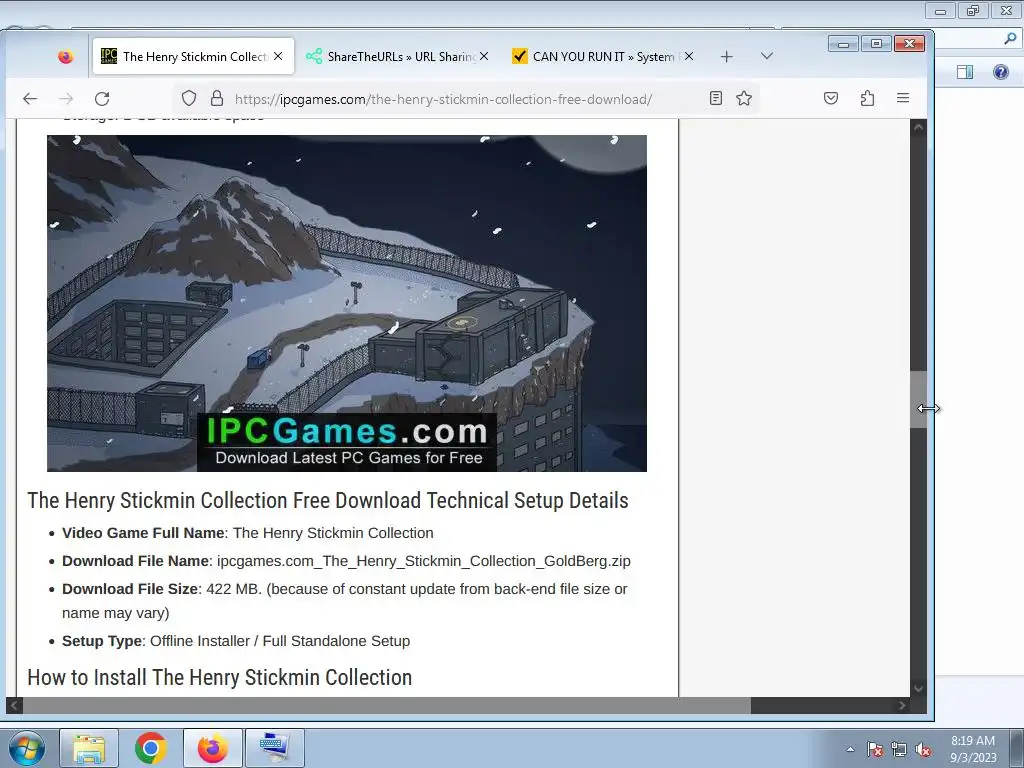The image size is (1024, 768).
Task: Close the Firefox window
Action: [909, 44]
